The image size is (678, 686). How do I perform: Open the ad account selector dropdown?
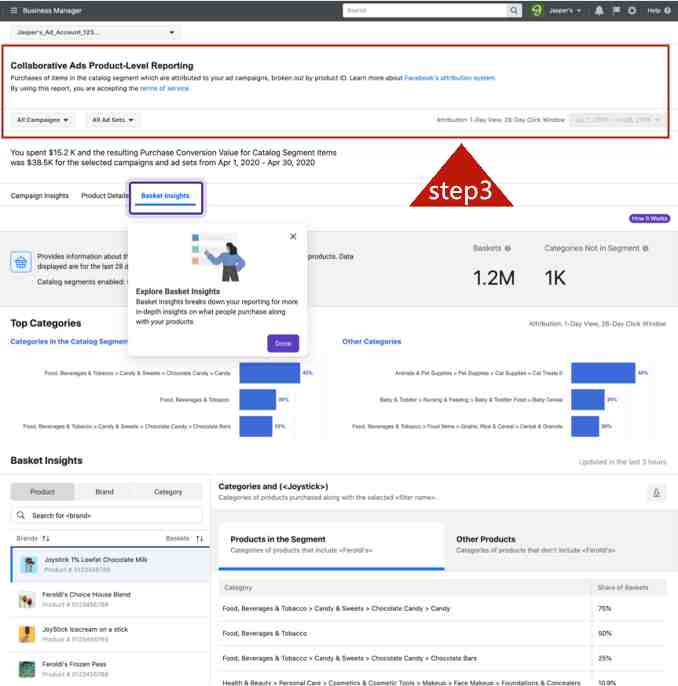[95, 32]
